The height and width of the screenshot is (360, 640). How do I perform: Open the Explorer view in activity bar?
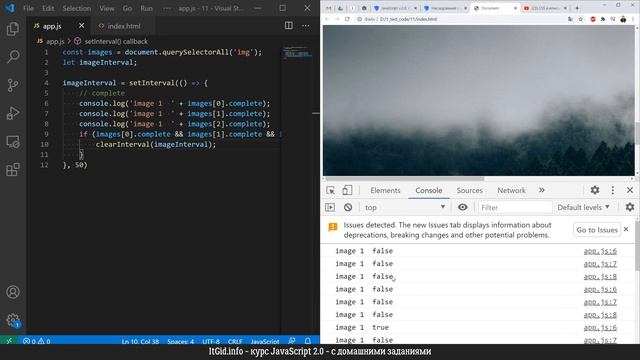pos(13,29)
